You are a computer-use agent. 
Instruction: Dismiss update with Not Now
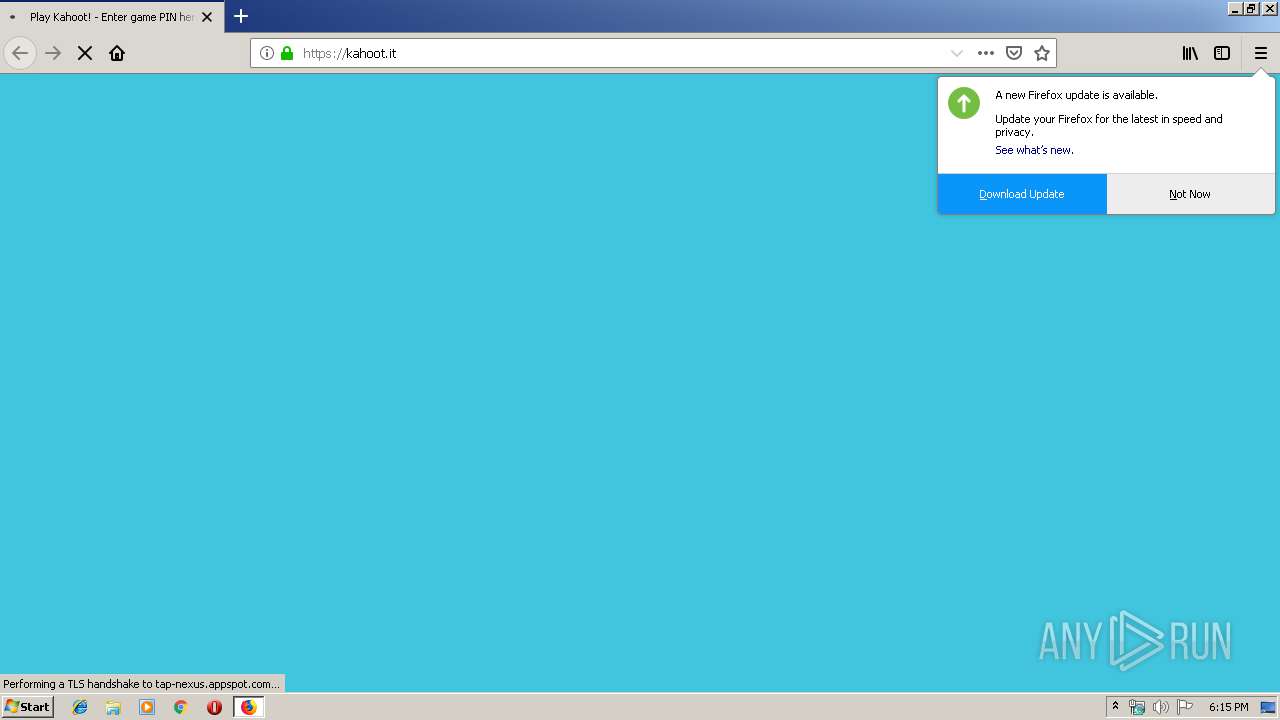pyautogui.click(x=1190, y=194)
